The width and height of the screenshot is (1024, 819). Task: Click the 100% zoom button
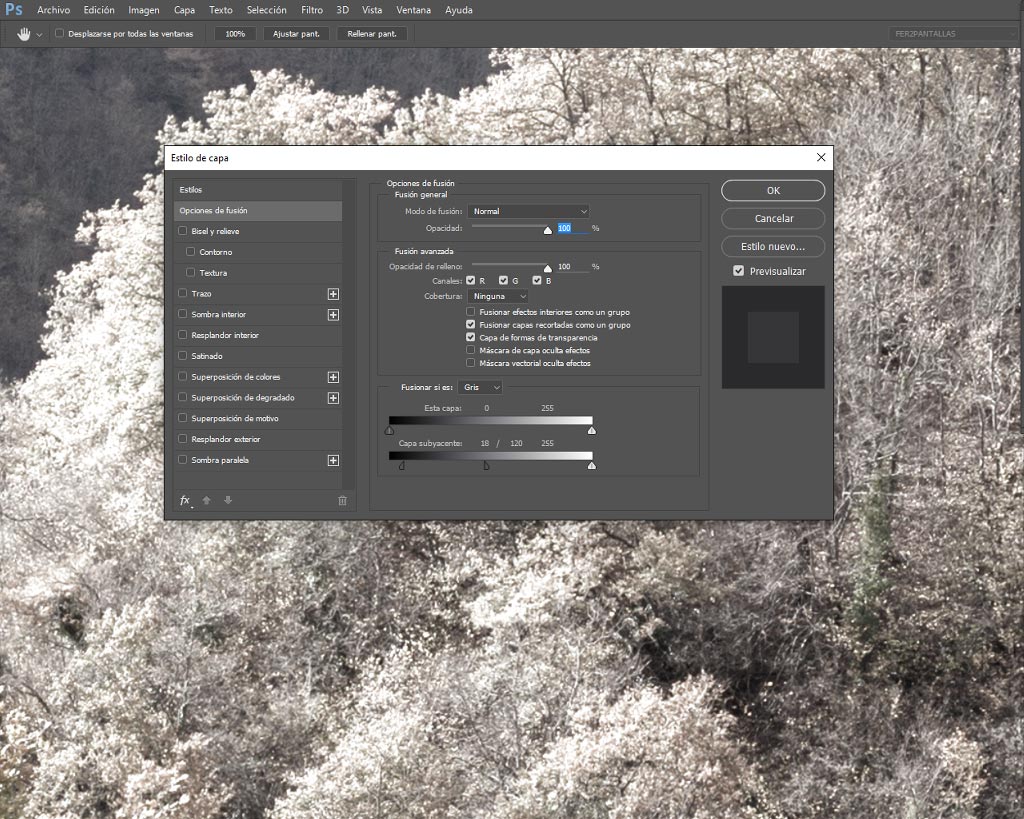(x=235, y=34)
